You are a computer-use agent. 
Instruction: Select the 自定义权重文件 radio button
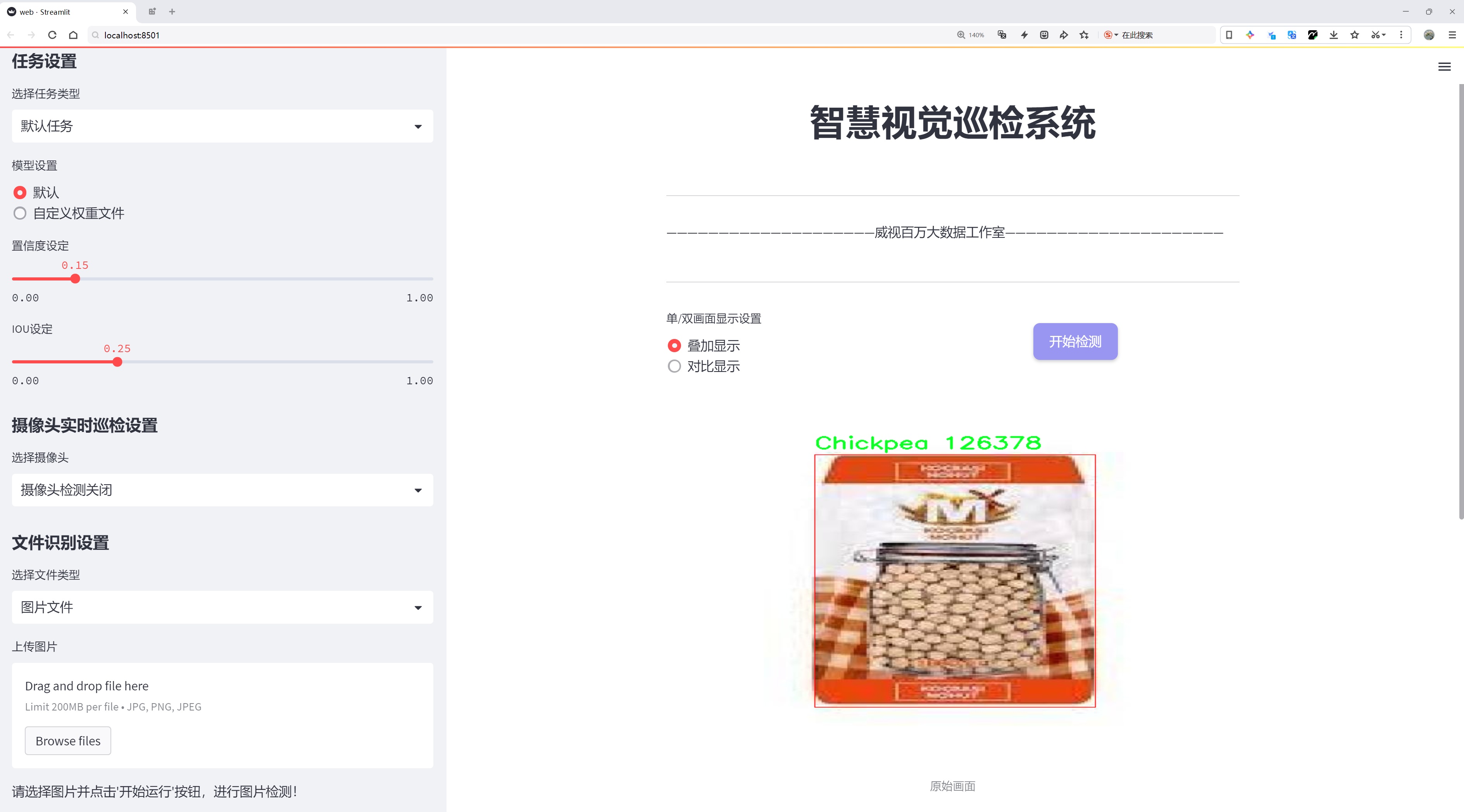(20, 213)
